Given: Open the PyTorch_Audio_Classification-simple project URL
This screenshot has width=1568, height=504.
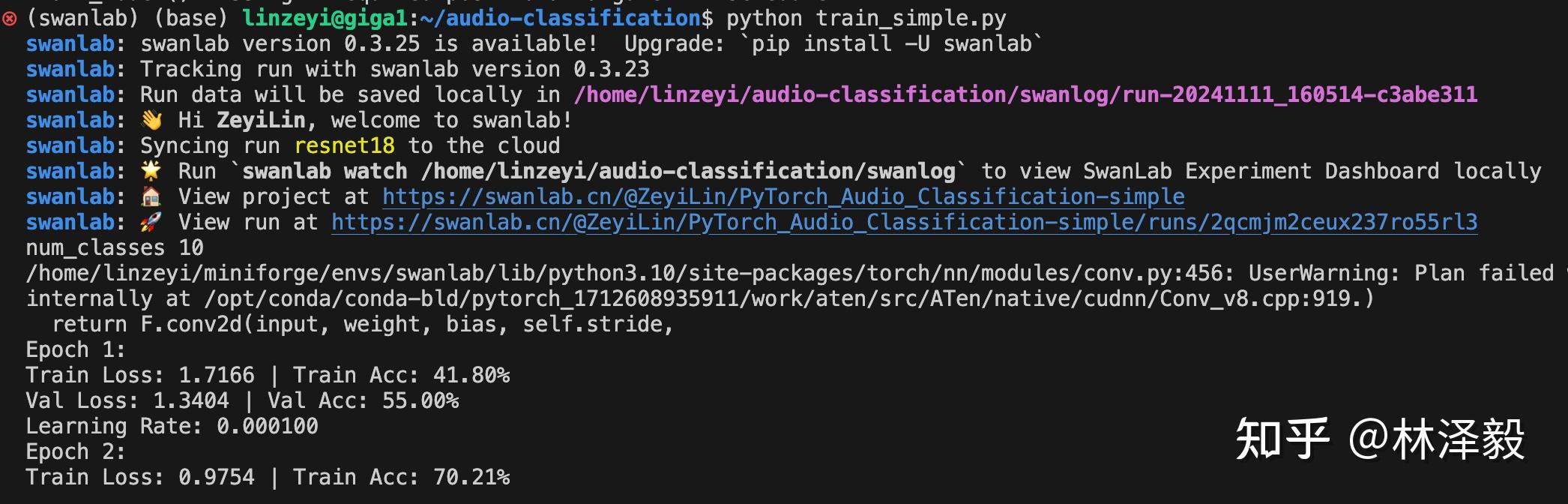Looking at the screenshot, I should pyautogui.click(x=783, y=197).
